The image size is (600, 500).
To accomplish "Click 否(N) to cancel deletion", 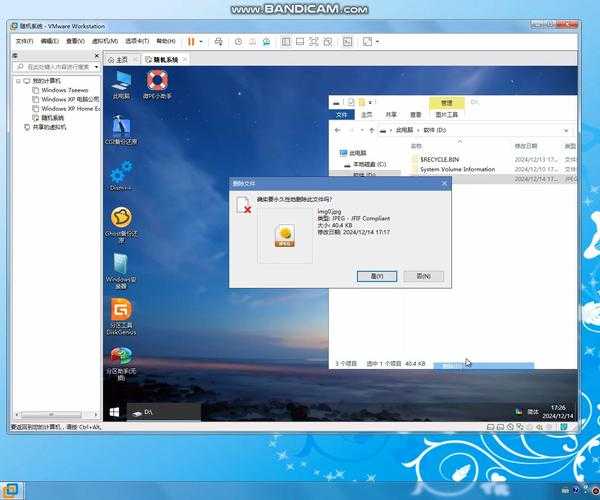I will (423, 276).
